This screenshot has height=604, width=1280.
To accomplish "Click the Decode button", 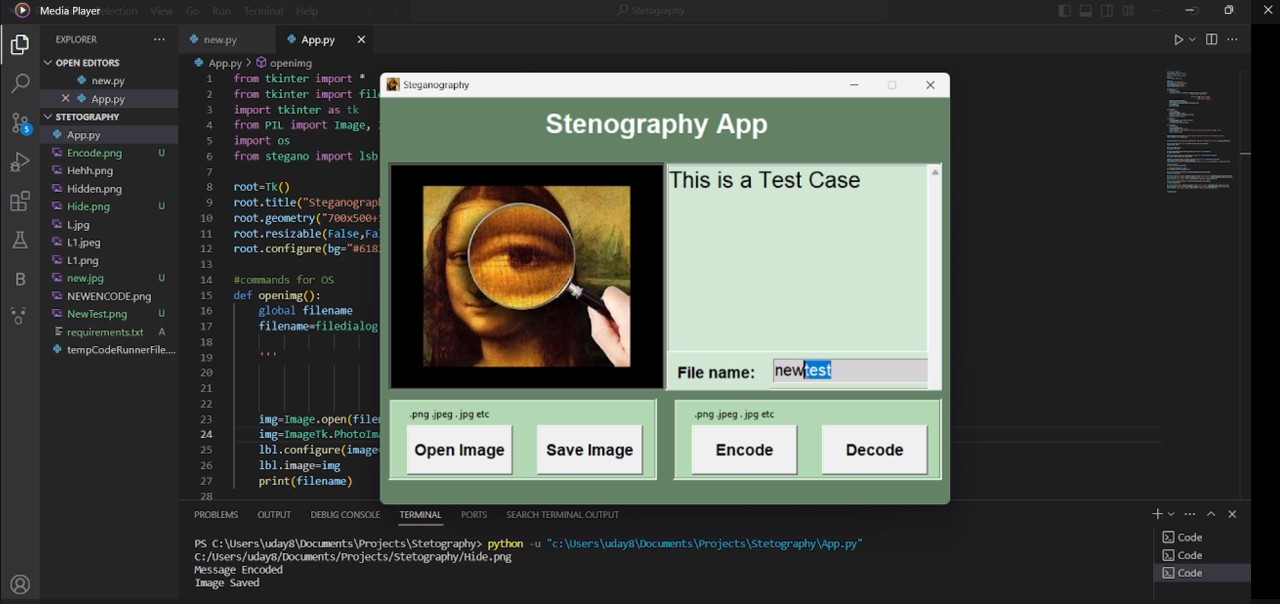I will click(874, 450).
